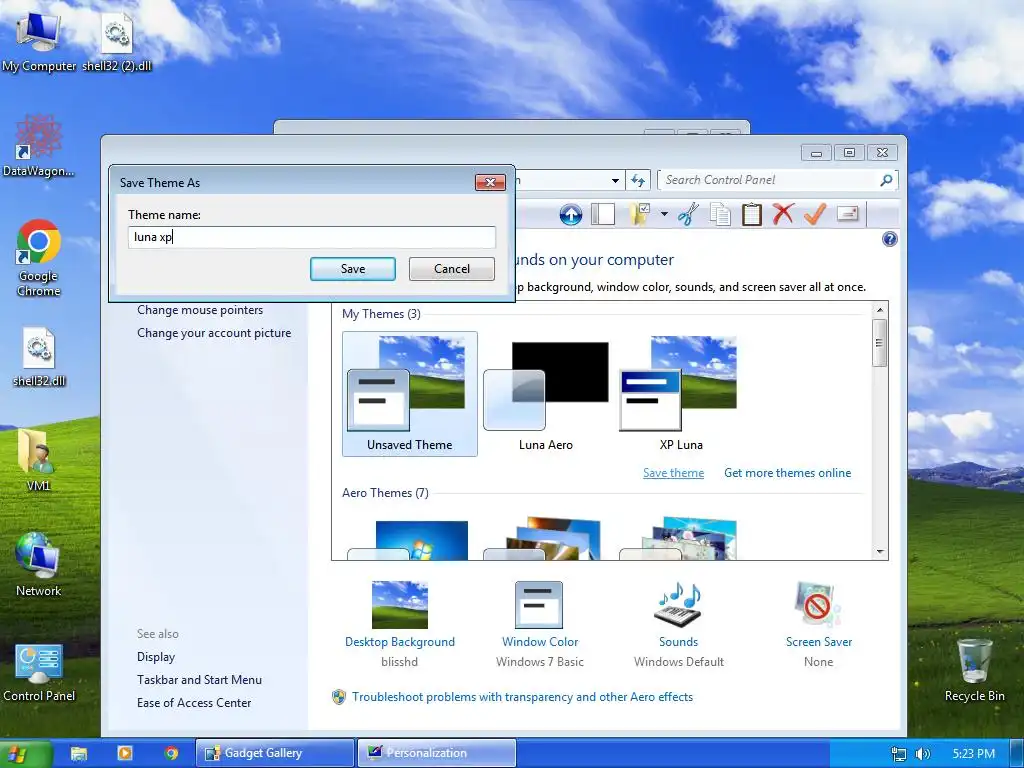Click the Save button in Save Theme As dialog
This screenshot has height=768, width=1024.
coord(353,268)
